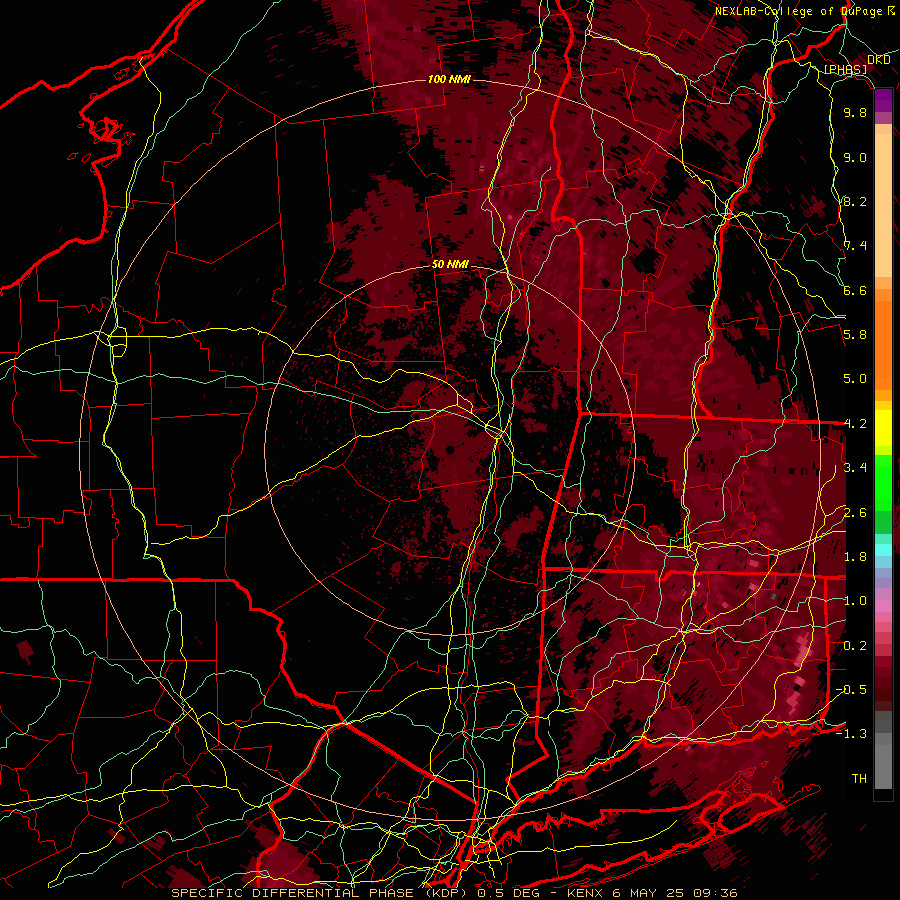
Task: Click the 1.0 value on the color scale
Action: (x=855, y=602)
